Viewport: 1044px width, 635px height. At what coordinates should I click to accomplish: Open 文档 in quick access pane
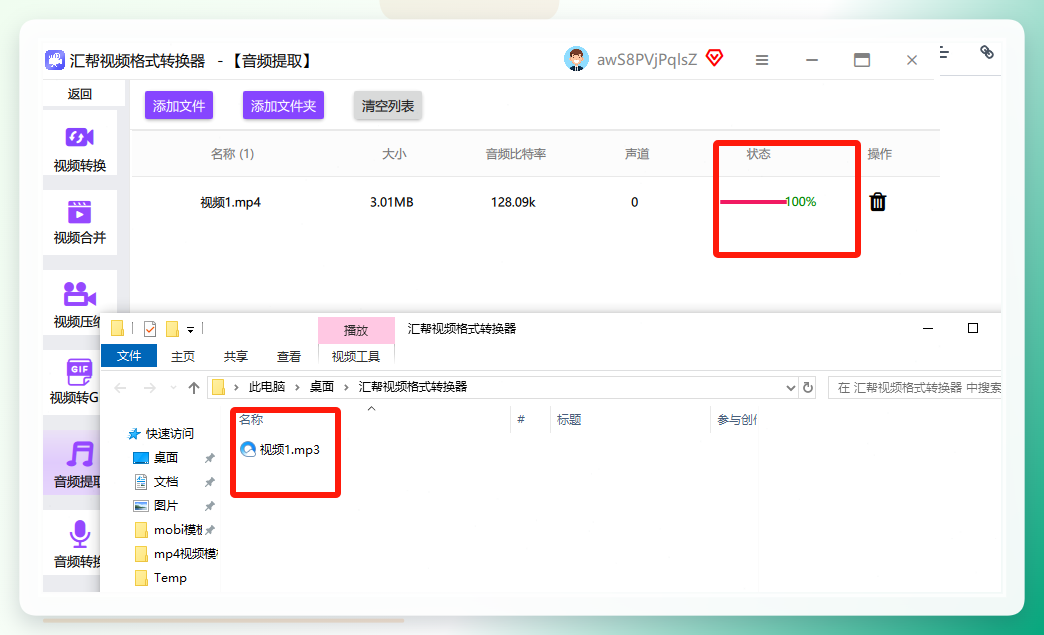(156, 482)
